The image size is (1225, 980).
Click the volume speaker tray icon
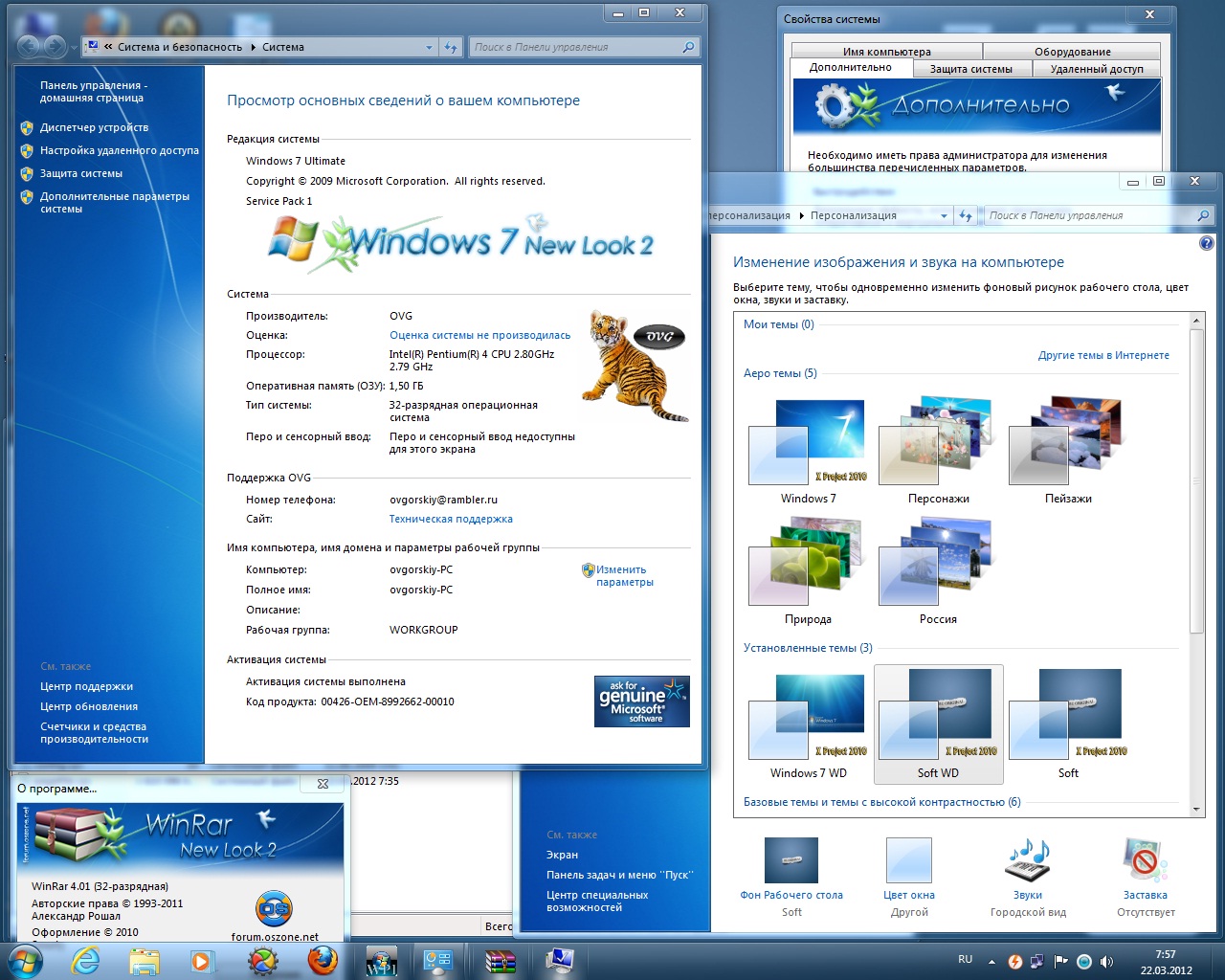(x=1107, y=962)
